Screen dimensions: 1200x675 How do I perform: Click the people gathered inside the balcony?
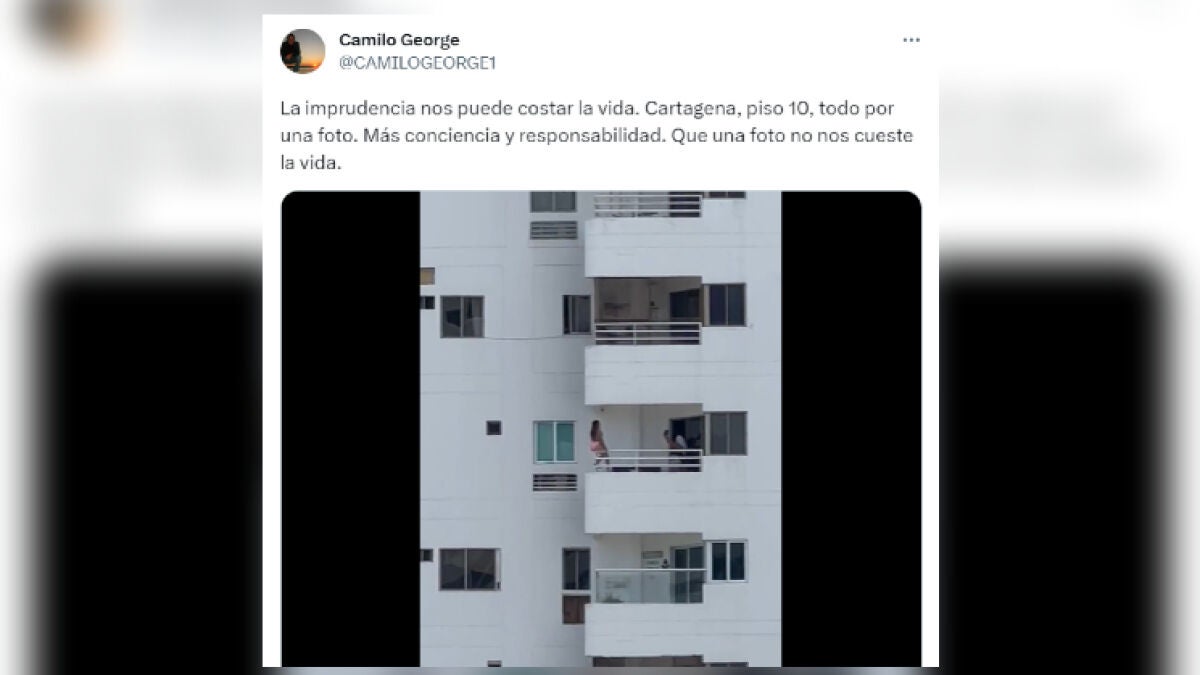click(675, 447)
